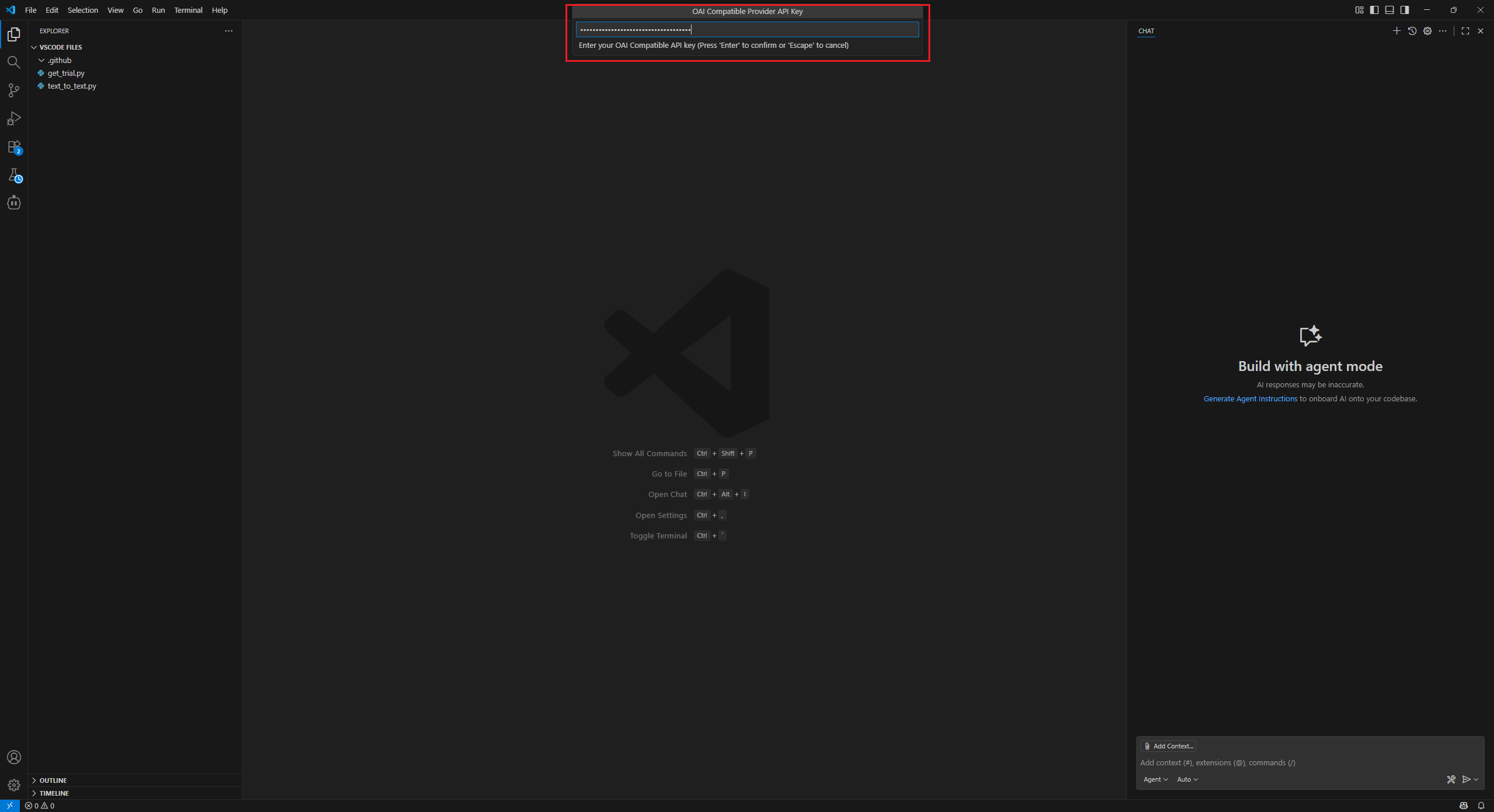Open the Manage gear icon at bottom left

tap(13, 785)
